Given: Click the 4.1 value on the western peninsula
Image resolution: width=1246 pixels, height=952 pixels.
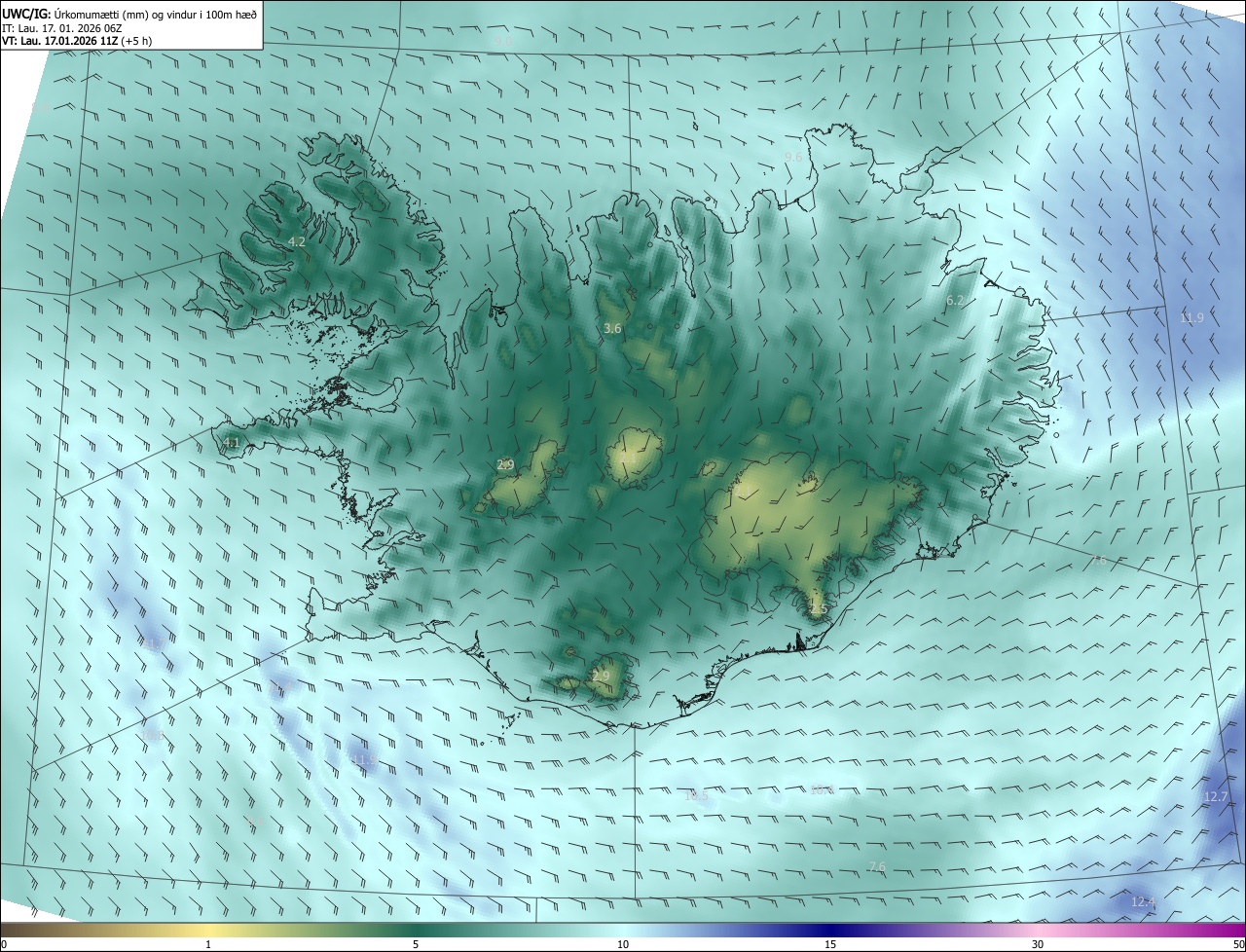Looking at the screenshot, I should coord(231,443).
